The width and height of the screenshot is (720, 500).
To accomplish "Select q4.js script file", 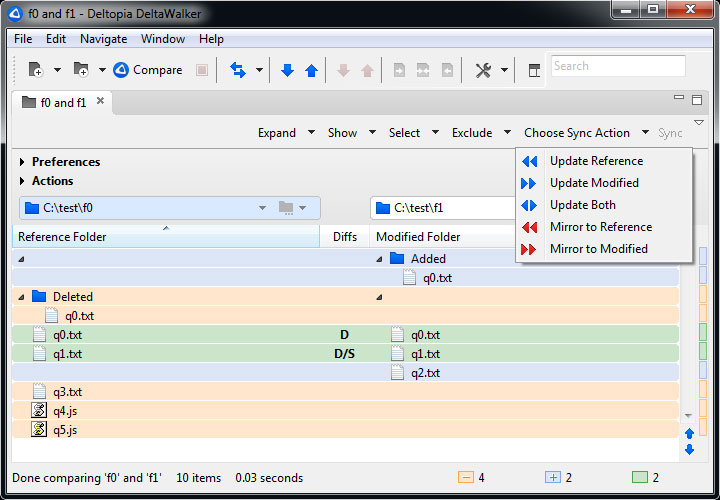I will [65, 411].
